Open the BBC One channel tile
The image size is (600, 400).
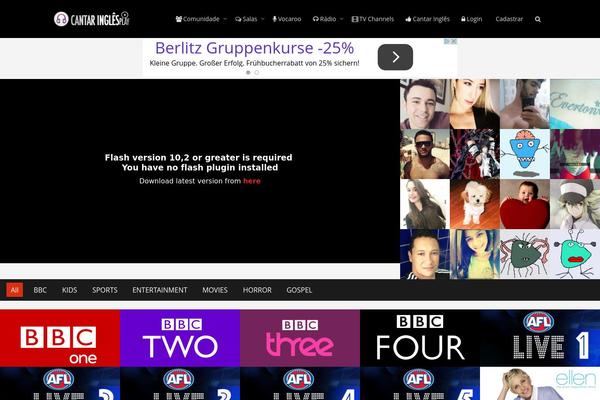pos(60,338)
